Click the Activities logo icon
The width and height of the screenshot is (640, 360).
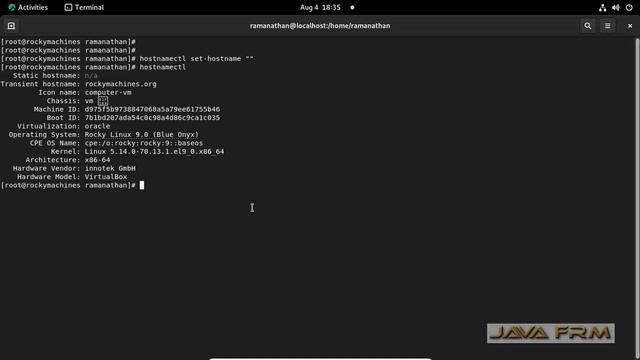pyautogui.click(x=11, y=7)
